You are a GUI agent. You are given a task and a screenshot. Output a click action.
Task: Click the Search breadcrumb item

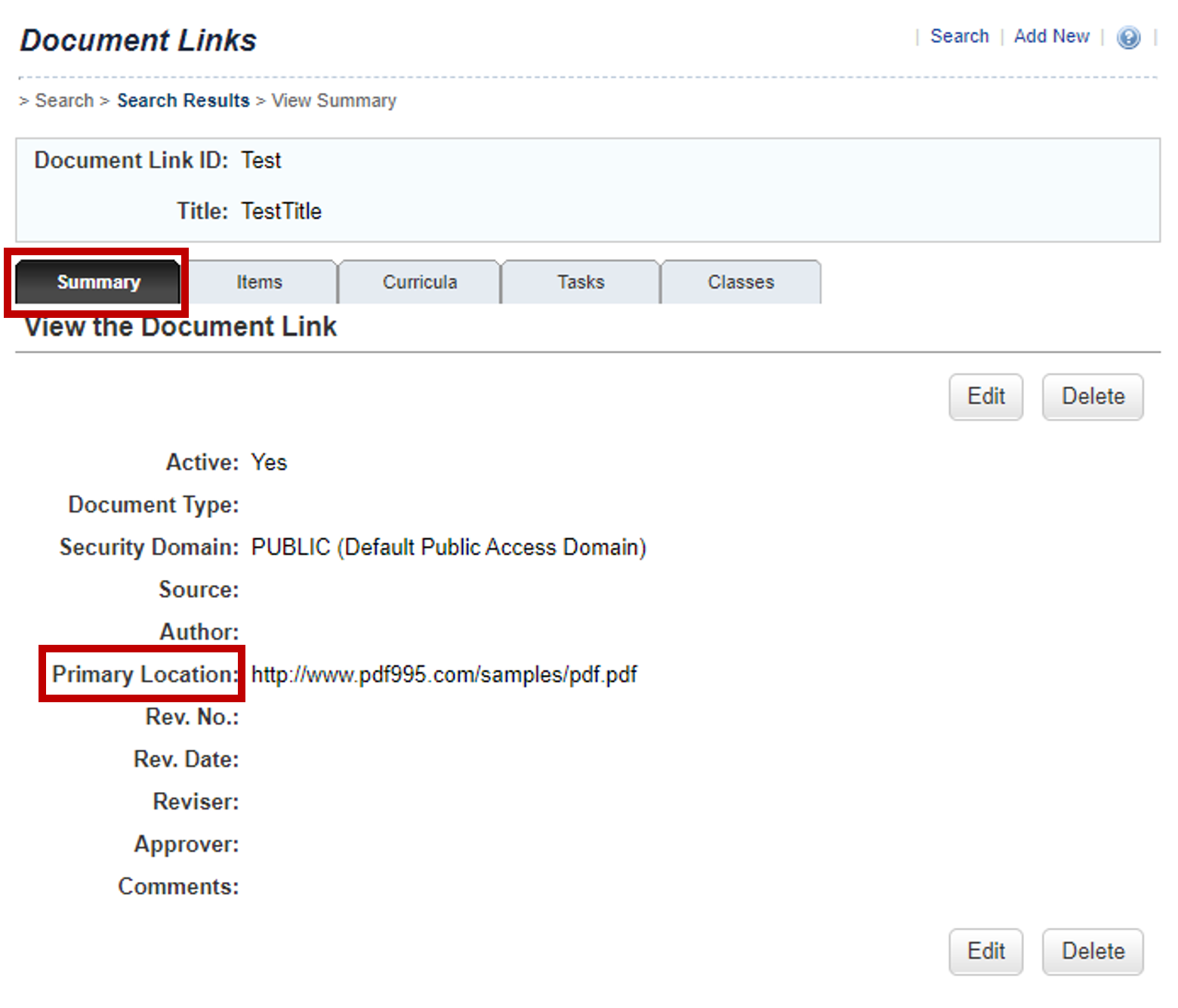pos(64,100)
